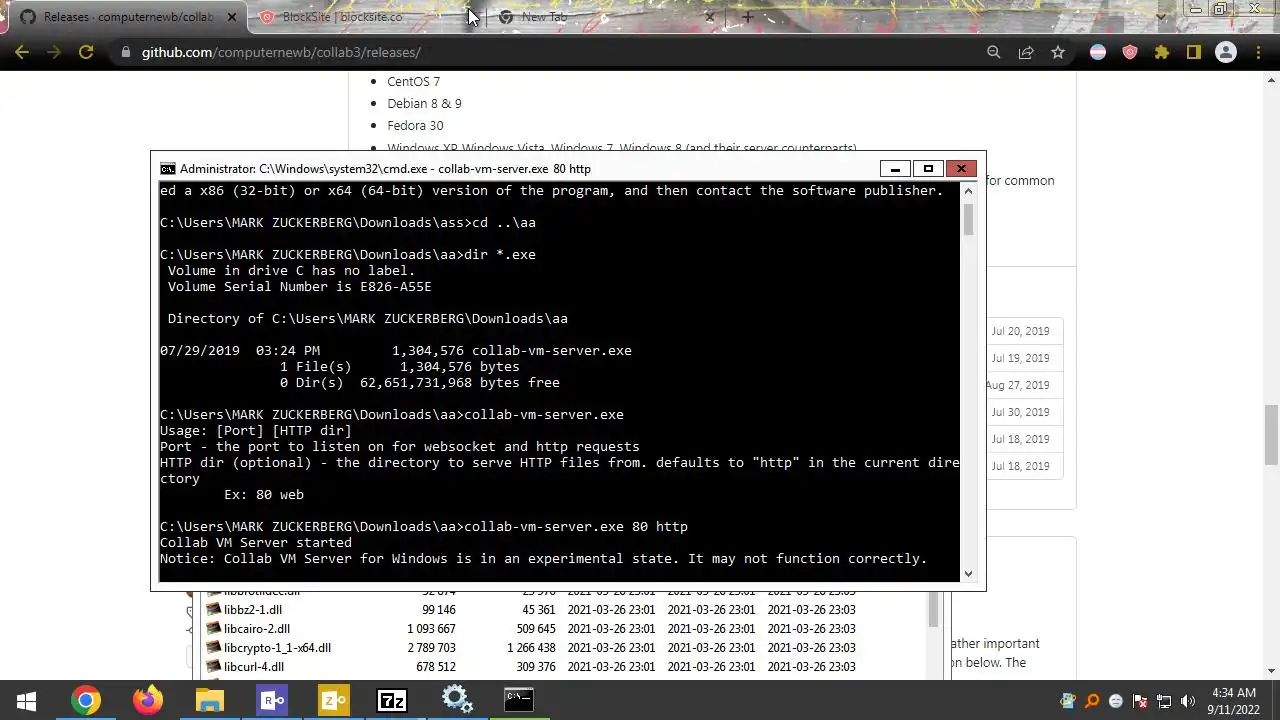Click cmd scrollbar down arrow

point(968,574)
